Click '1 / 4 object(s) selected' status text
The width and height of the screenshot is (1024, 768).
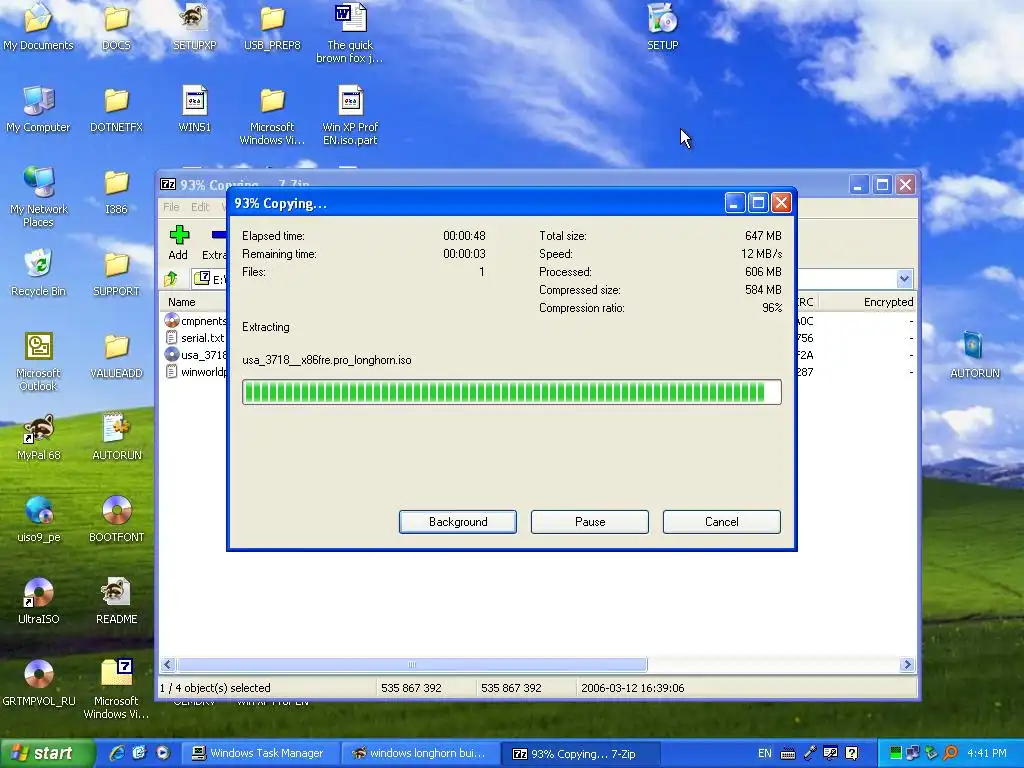(x=214, y=688)
